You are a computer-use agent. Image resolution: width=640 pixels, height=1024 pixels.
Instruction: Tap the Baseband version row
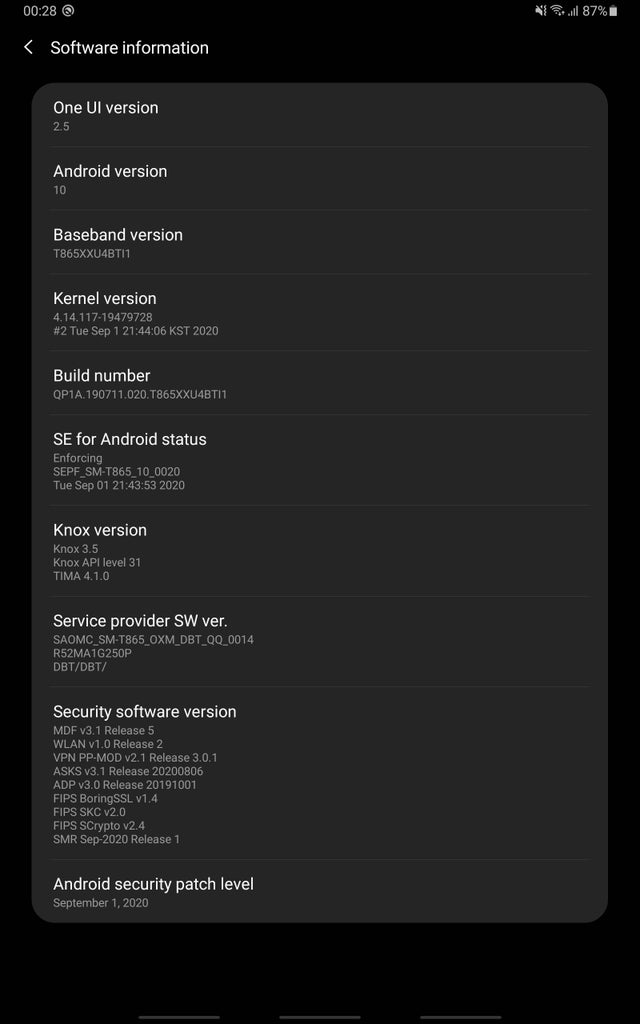click(320, 244)
